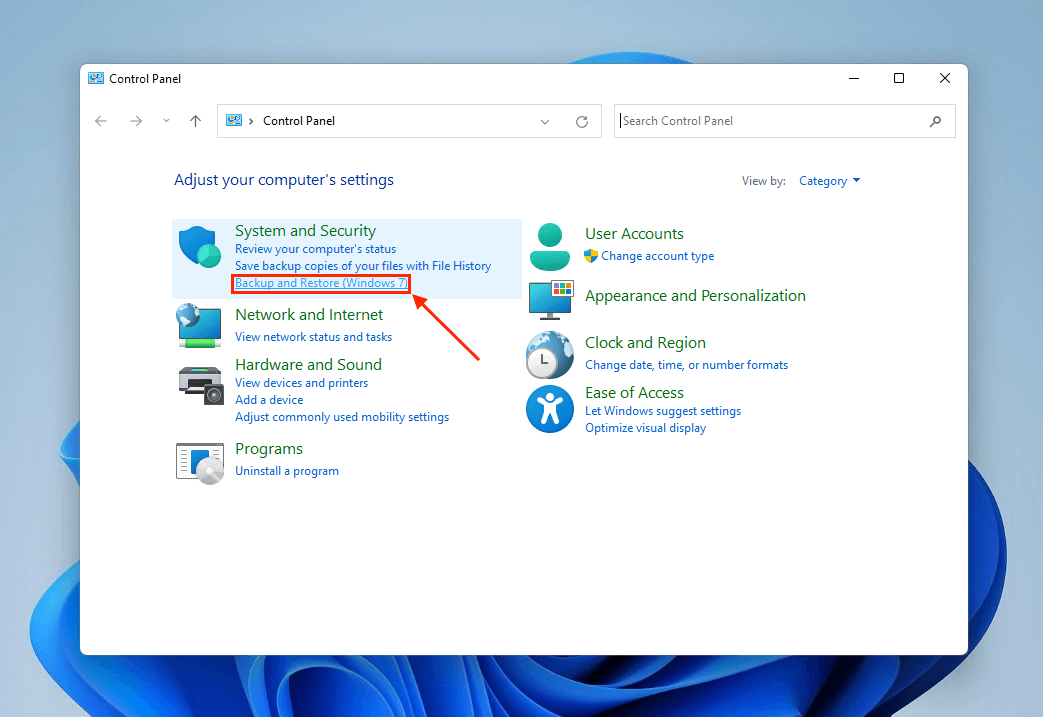1043x717 pixels.
Task: Open Network and Internet category
Action: pyautogui.click(x=309, y=315)
